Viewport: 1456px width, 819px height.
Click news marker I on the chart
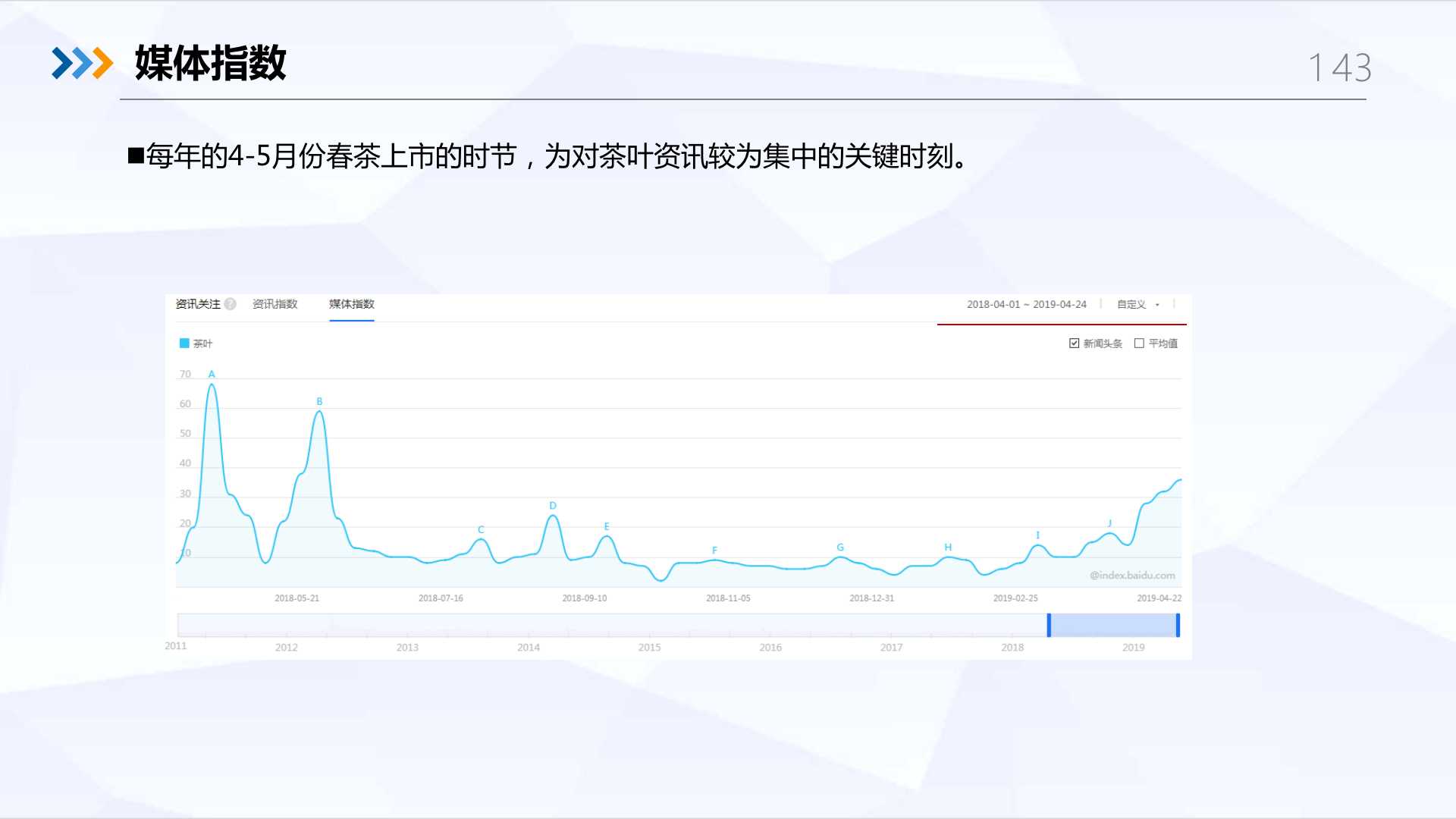coord(1037,535)
